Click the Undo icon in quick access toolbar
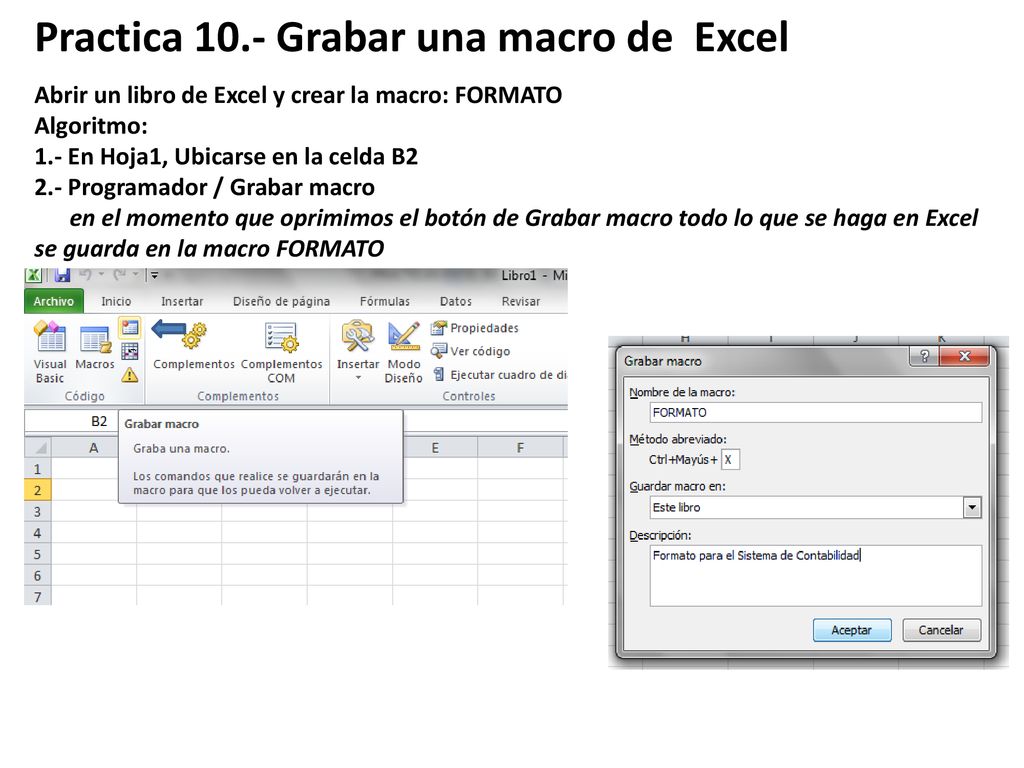1024x768 pixels. (85, 274)
